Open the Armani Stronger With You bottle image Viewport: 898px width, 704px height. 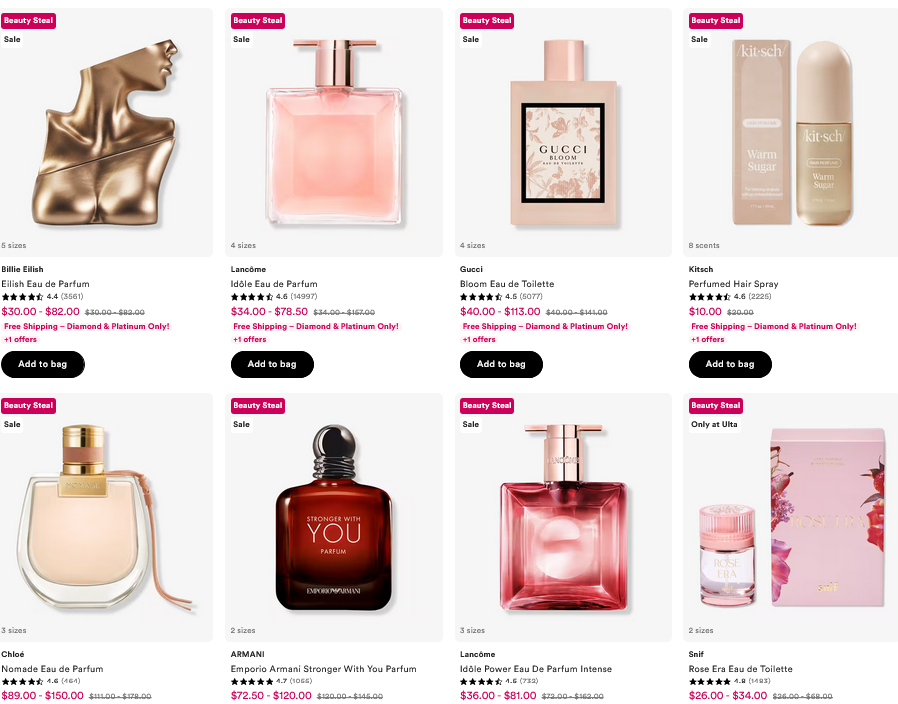(334, 517)
